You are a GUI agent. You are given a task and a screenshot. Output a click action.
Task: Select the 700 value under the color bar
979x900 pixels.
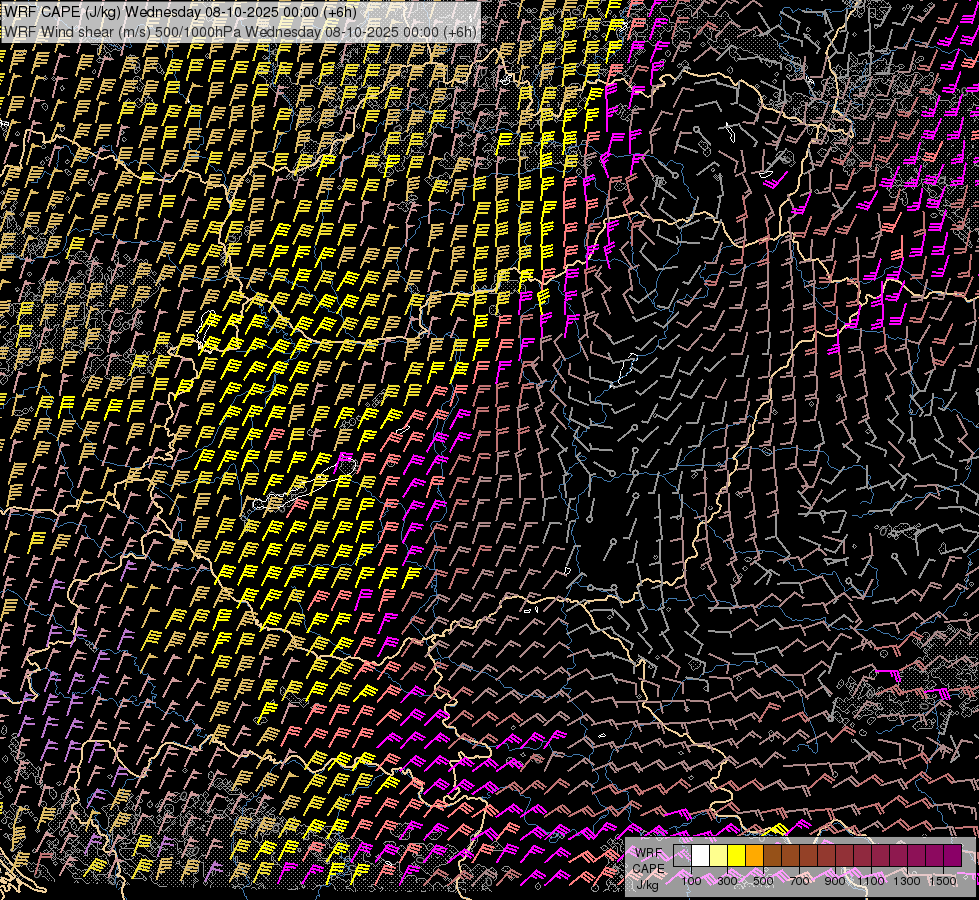click(x=799, y=881)
